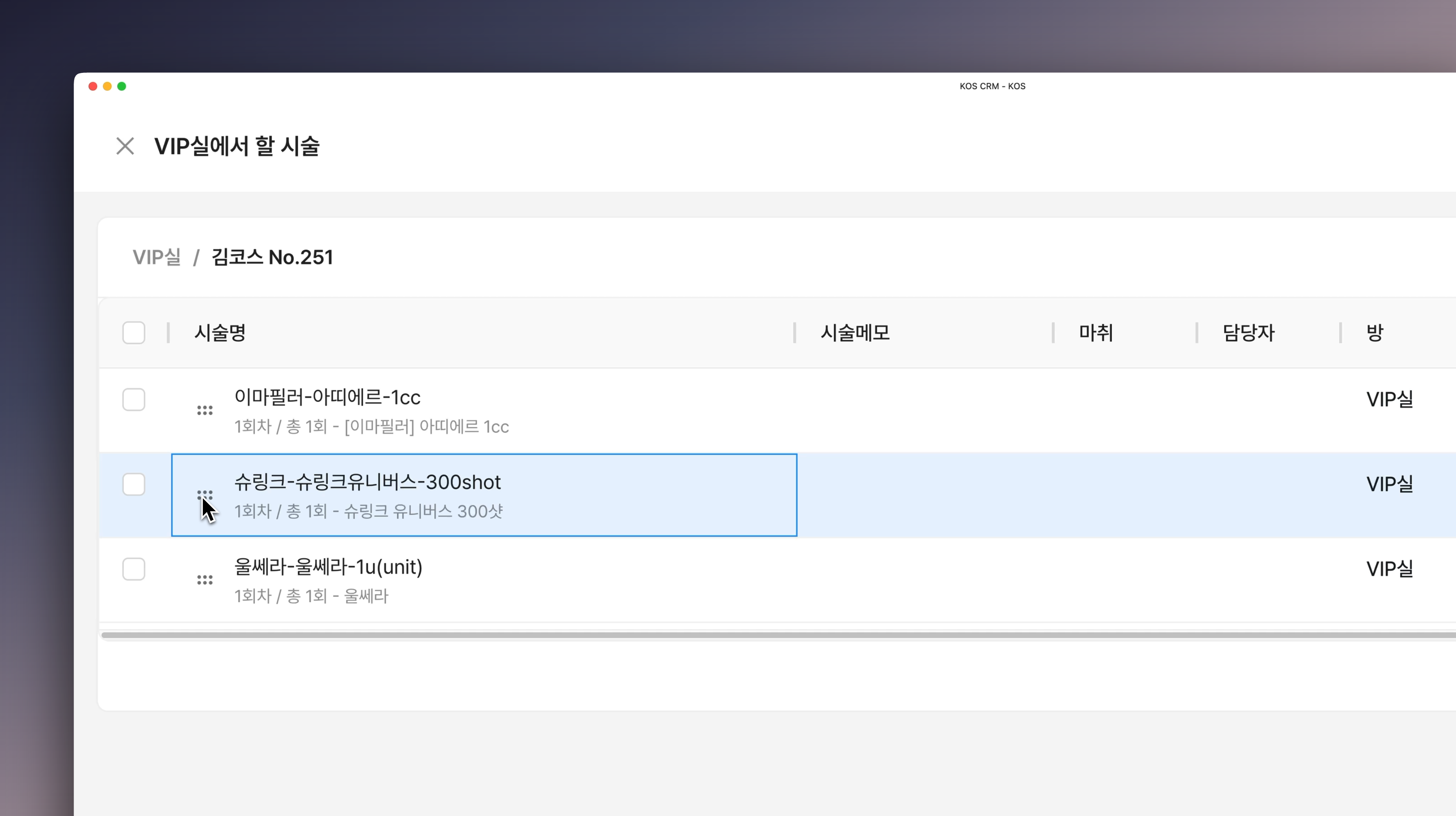Check the 이마필러-아띠에르-1cc row checkbox
The image size is (1456, 816).
(134, 399)
